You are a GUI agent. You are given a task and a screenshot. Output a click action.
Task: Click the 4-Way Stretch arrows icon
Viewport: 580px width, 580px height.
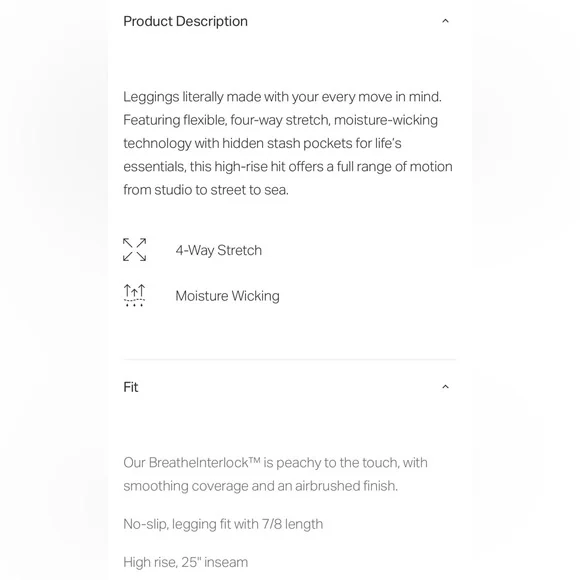point(134,250)
